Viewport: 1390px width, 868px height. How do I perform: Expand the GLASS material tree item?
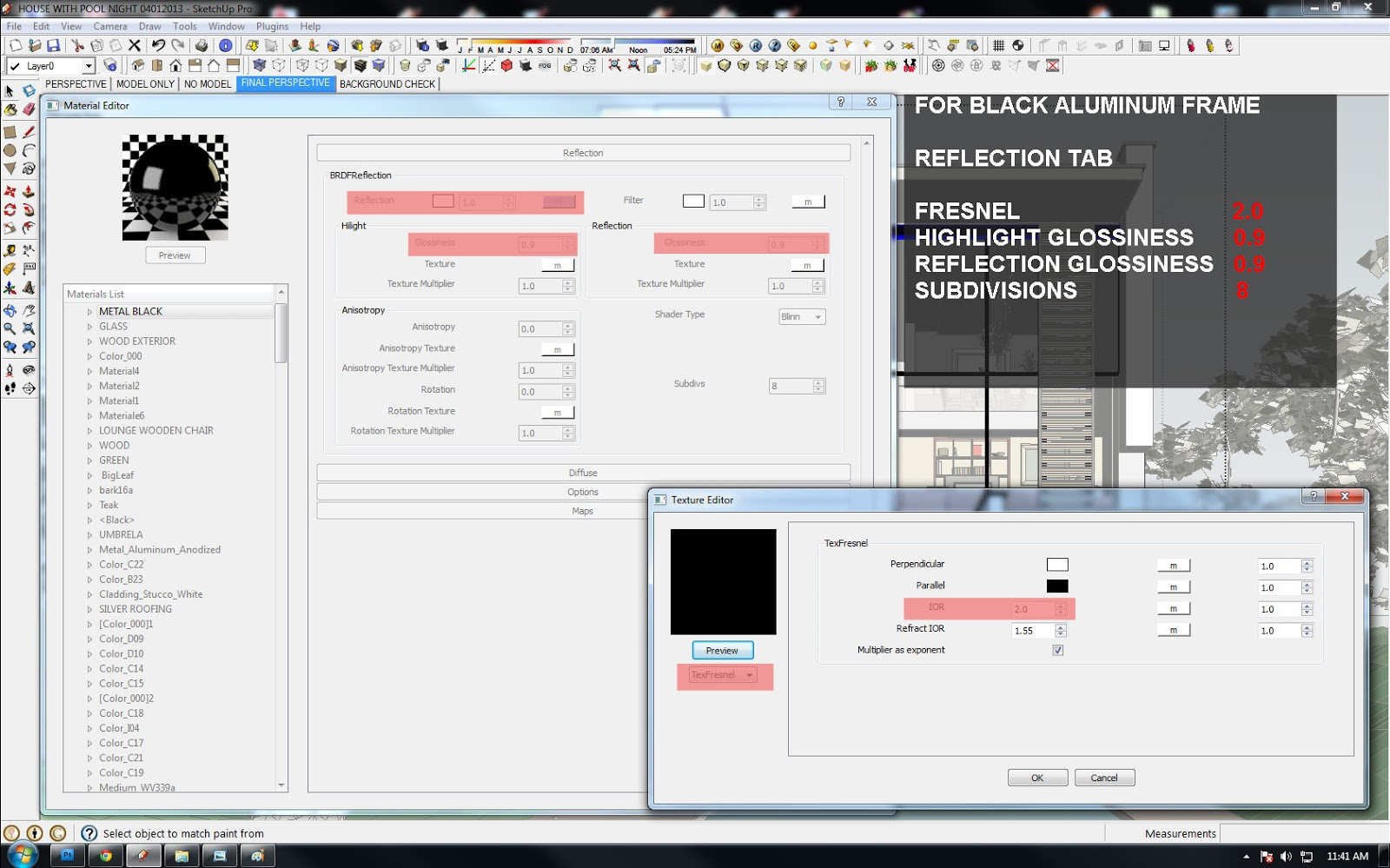click(x=89, y=327)
